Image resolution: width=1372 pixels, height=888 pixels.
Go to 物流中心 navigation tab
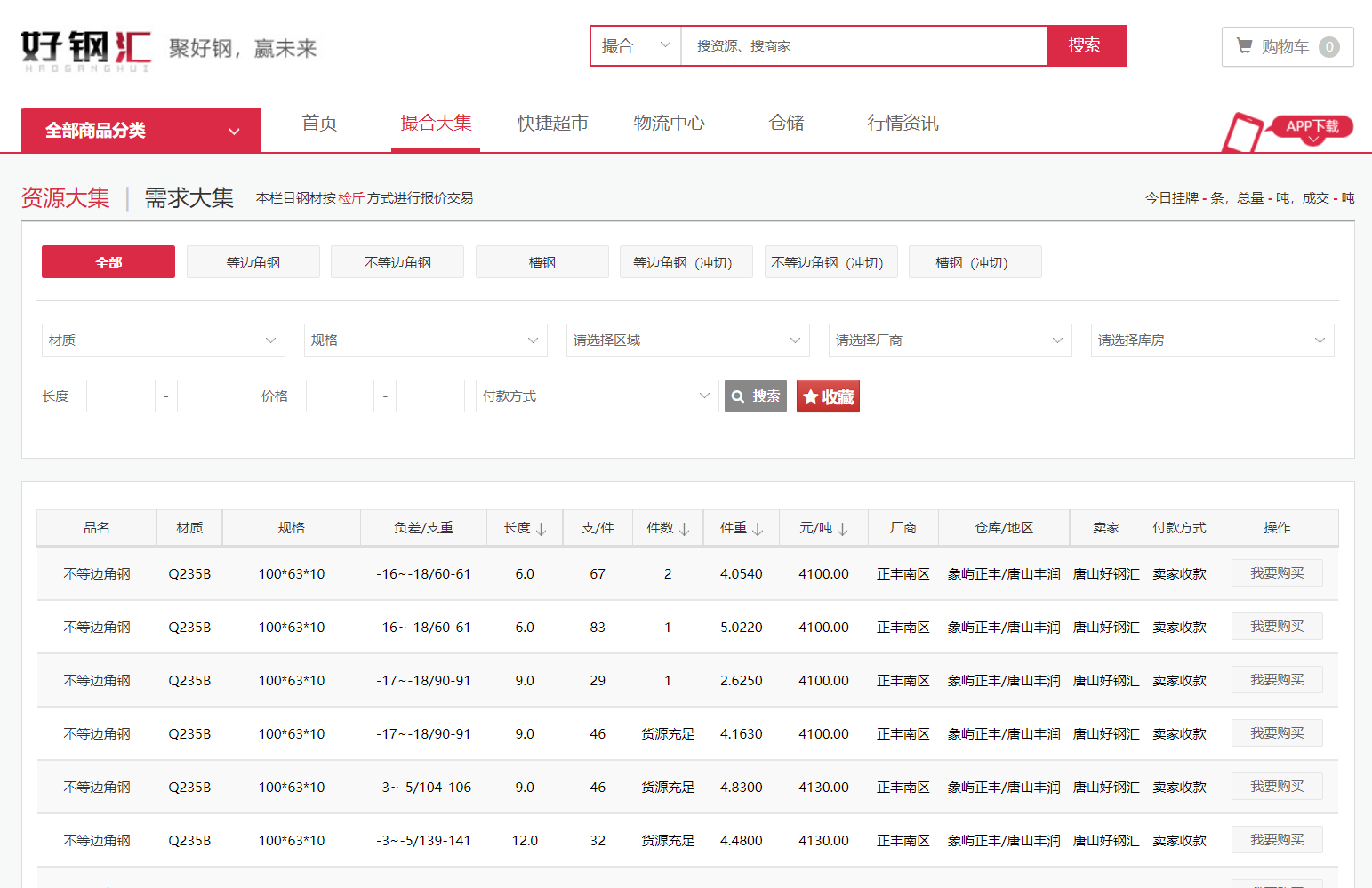tap(669, 124)
